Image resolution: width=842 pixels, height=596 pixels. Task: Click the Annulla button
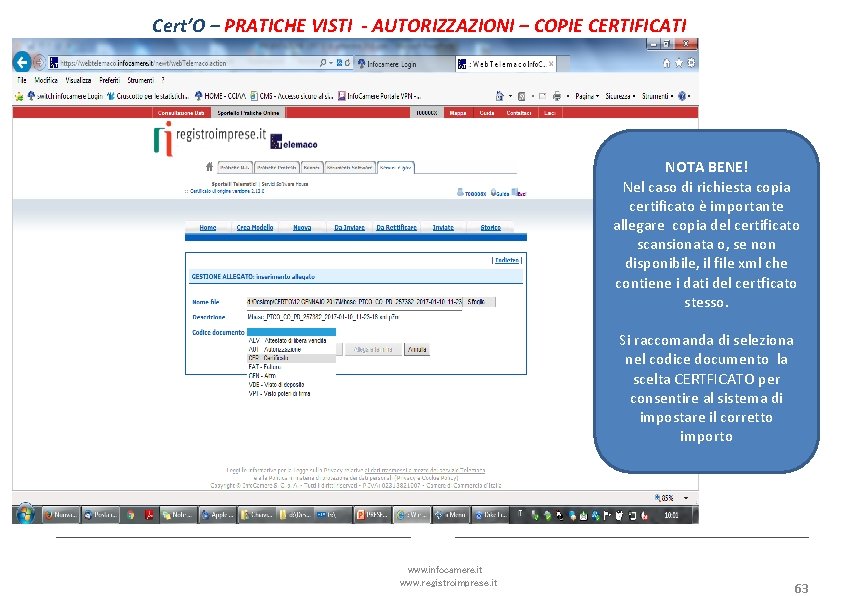tap(417, 350)
